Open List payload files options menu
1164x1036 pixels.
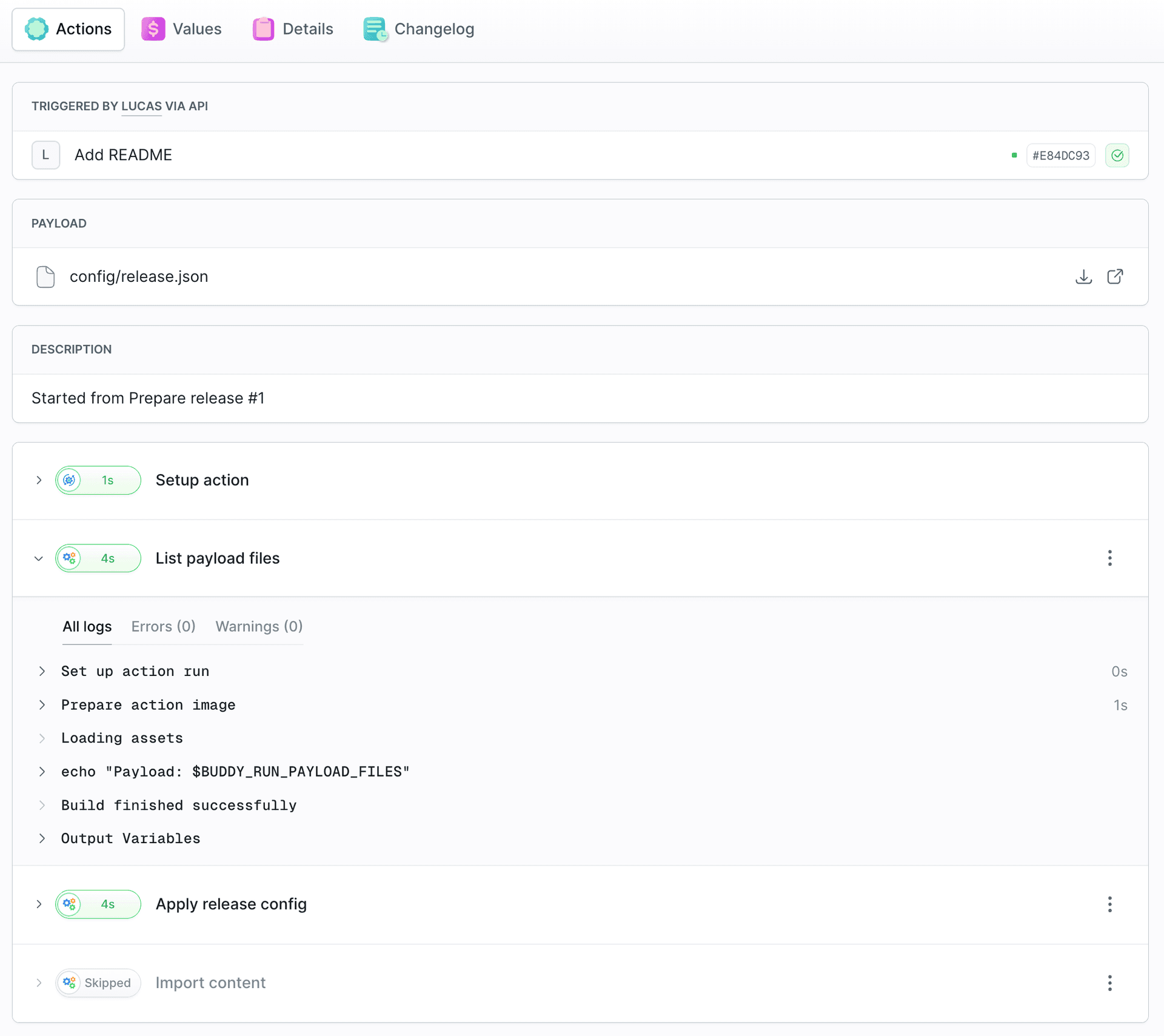1109,558
